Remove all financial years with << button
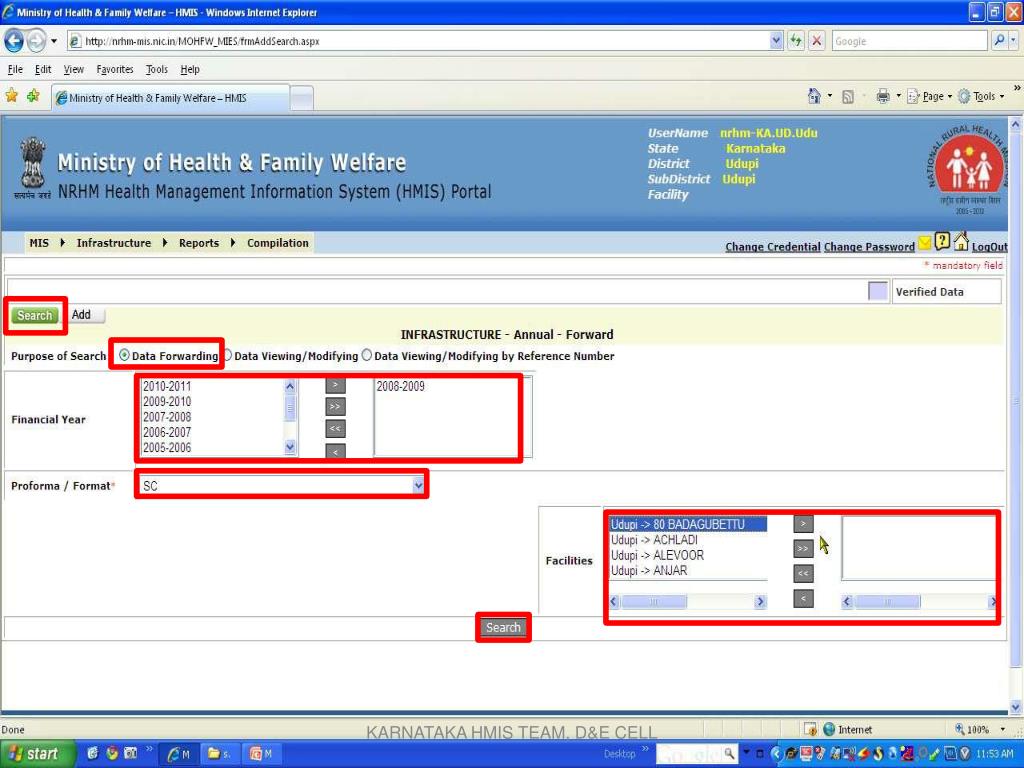The image size is (1024, 768). pos(335,429)
